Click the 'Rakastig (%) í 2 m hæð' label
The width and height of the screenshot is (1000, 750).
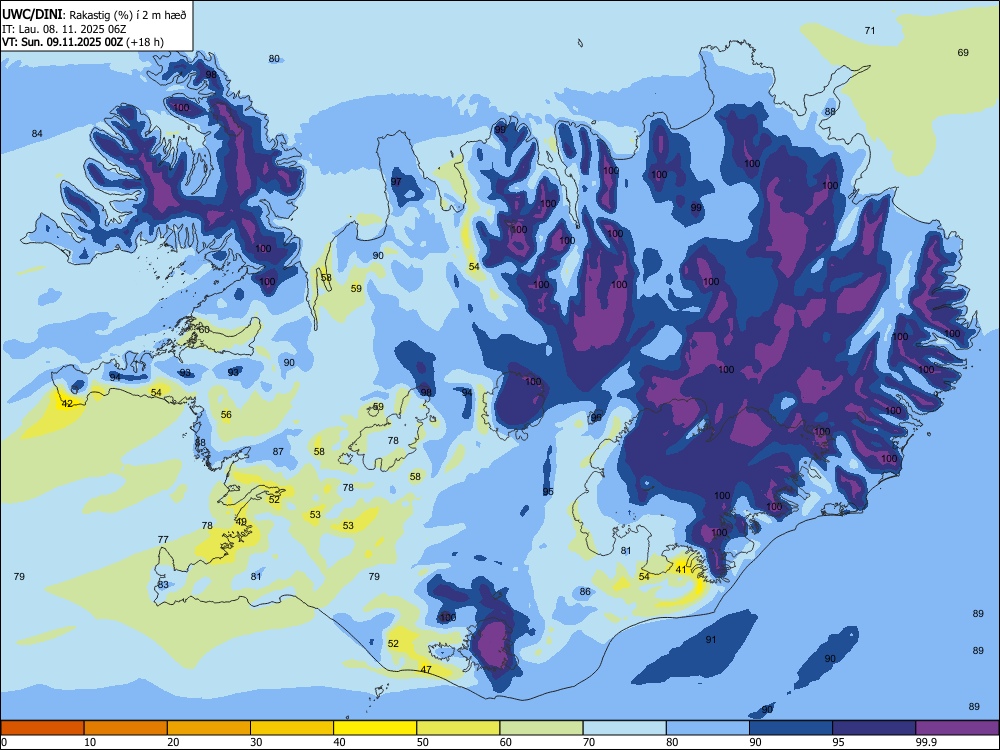pyautogui.click(x=128, y=15)
